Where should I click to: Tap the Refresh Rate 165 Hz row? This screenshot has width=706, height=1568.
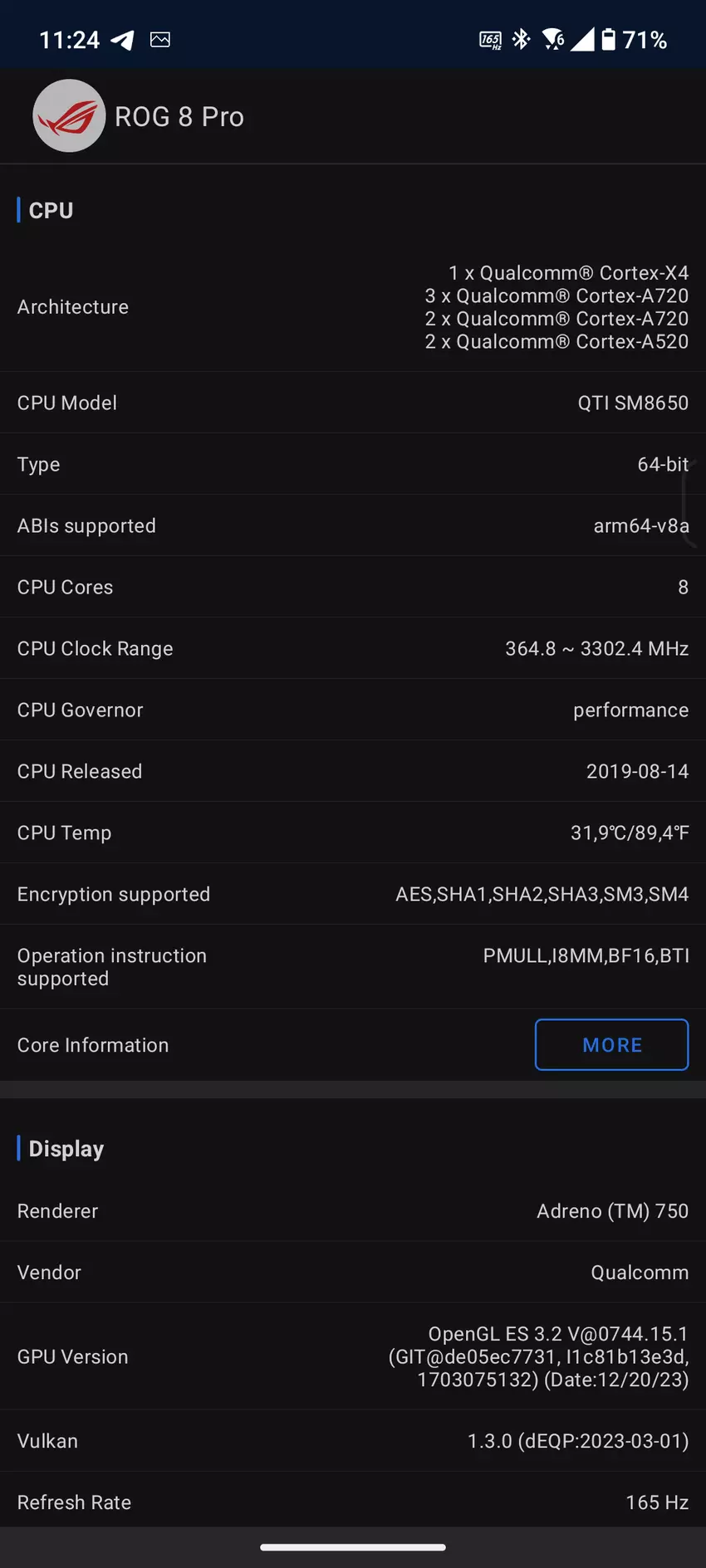(x=353, y=1502)
